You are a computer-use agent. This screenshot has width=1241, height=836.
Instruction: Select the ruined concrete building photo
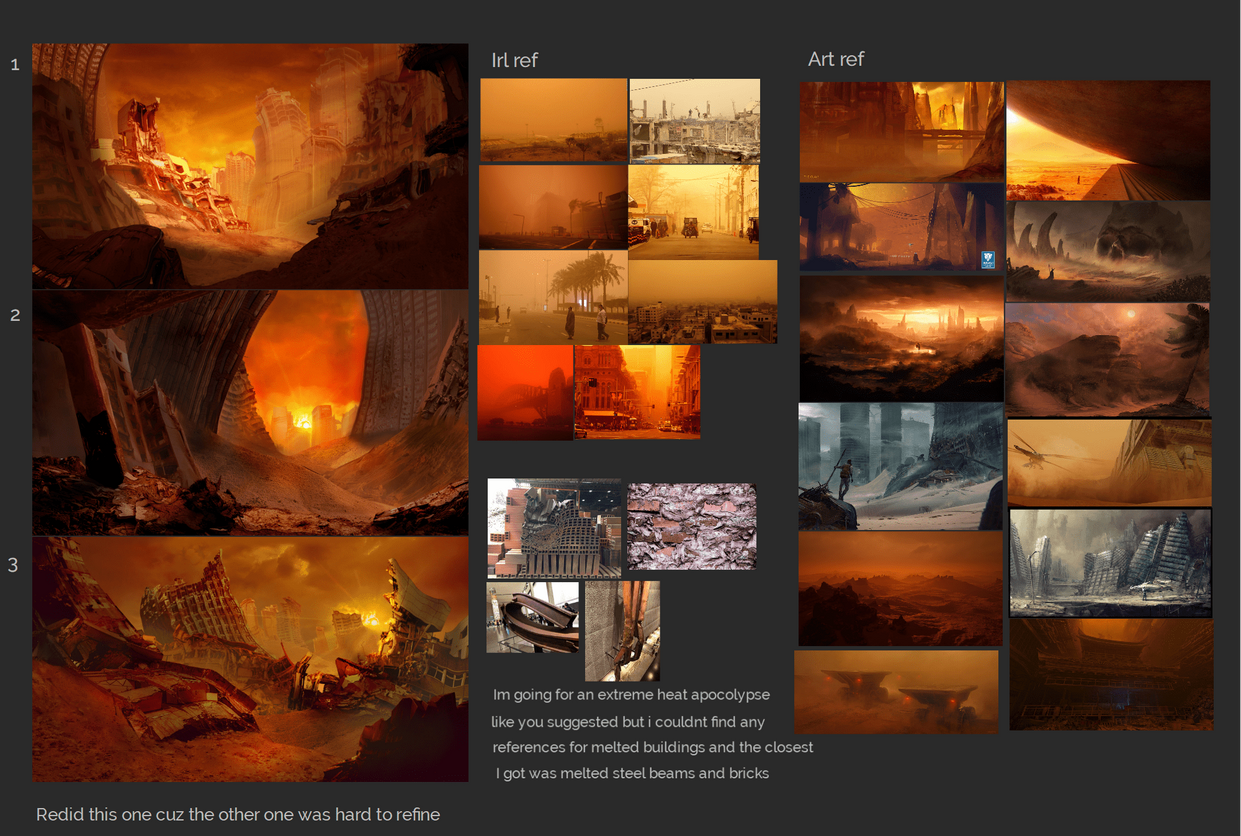click(x=694, y=121)
